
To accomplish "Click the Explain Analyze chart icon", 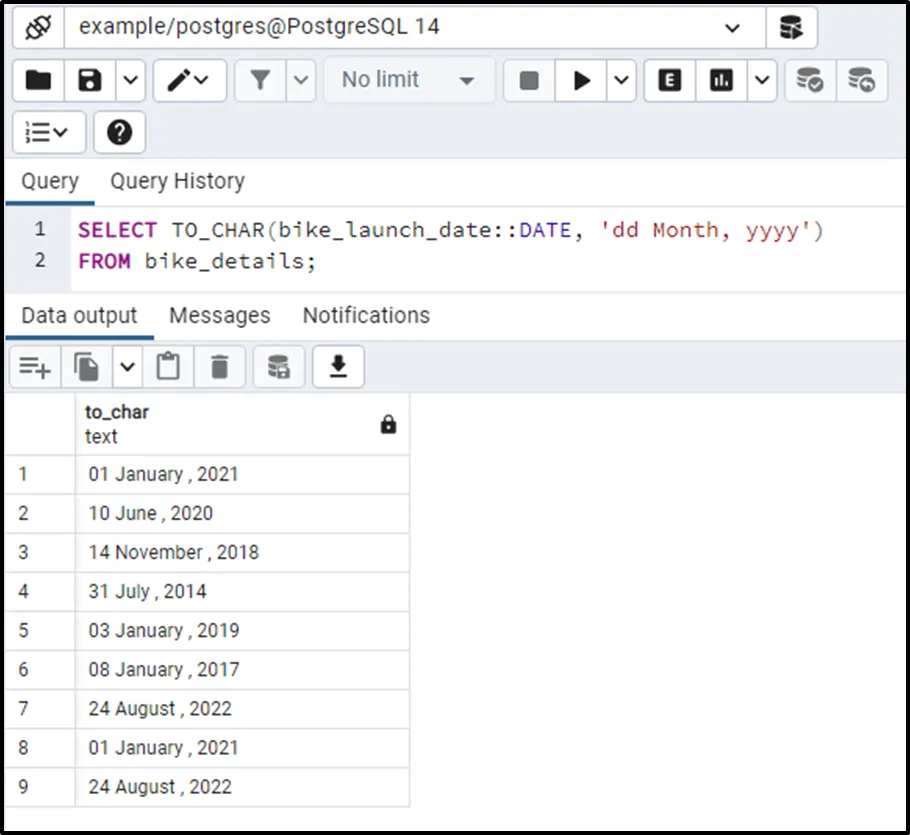I will point(721,80).
